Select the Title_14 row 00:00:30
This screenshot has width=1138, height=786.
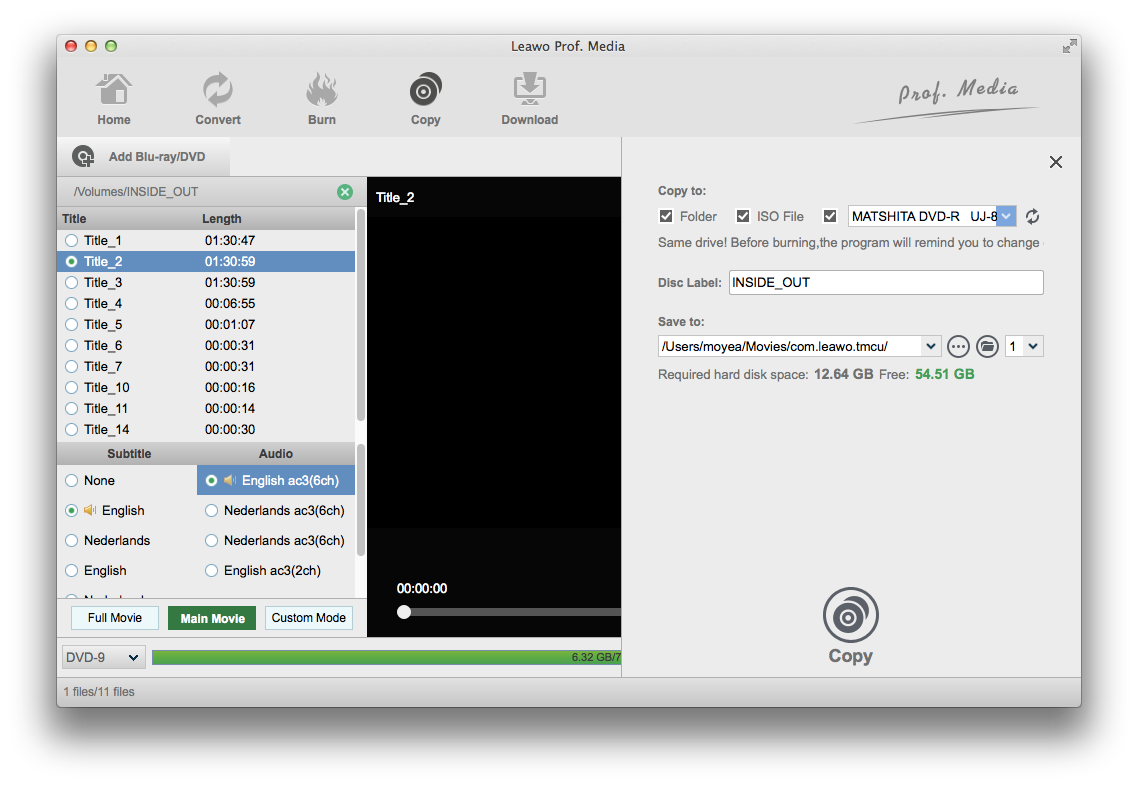[x=206, y=430]
